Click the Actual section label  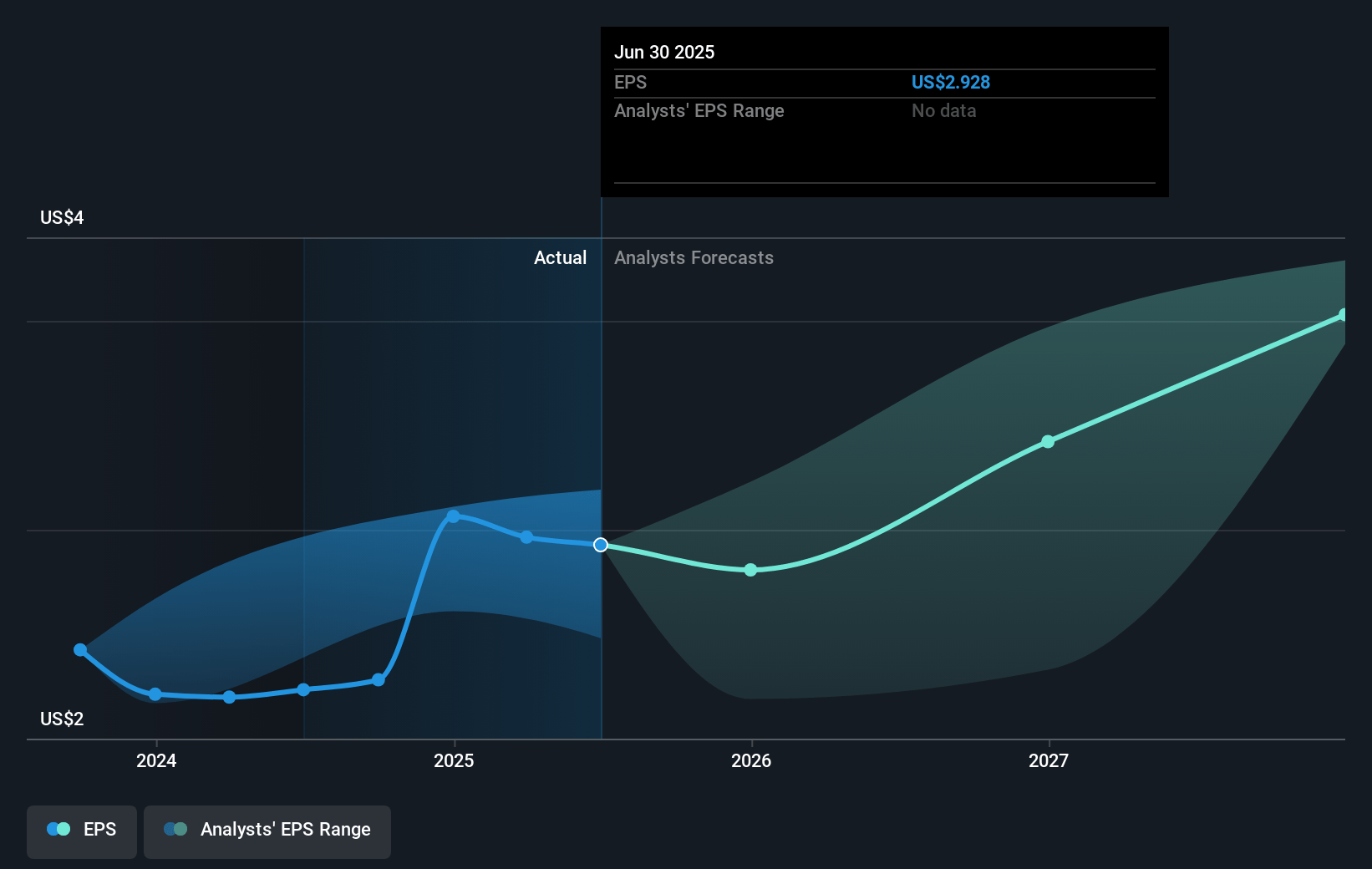coord(560,257)
